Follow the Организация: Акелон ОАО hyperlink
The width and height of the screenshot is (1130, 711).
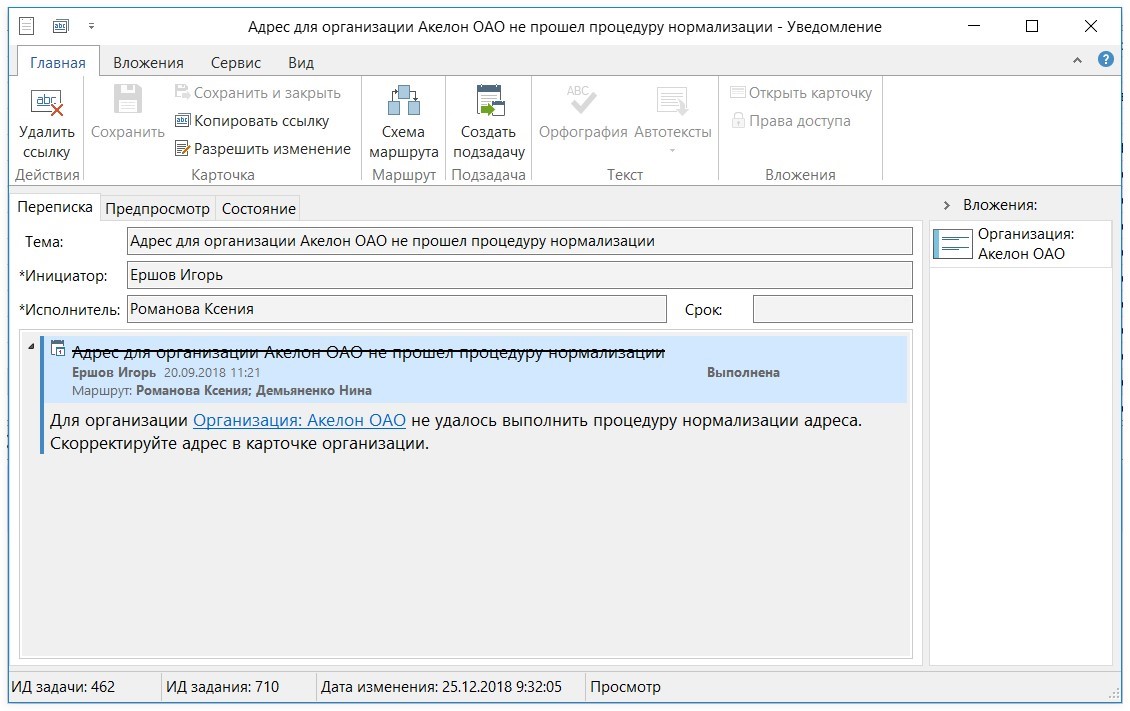pos(299,421)
